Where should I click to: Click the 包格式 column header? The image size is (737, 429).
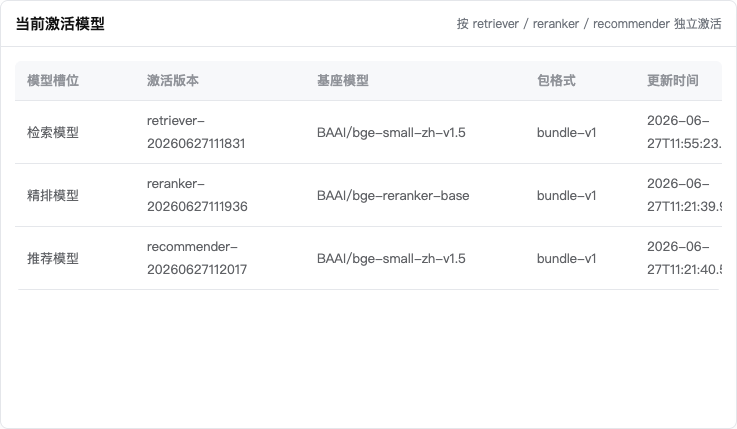[x=556, y=80]
